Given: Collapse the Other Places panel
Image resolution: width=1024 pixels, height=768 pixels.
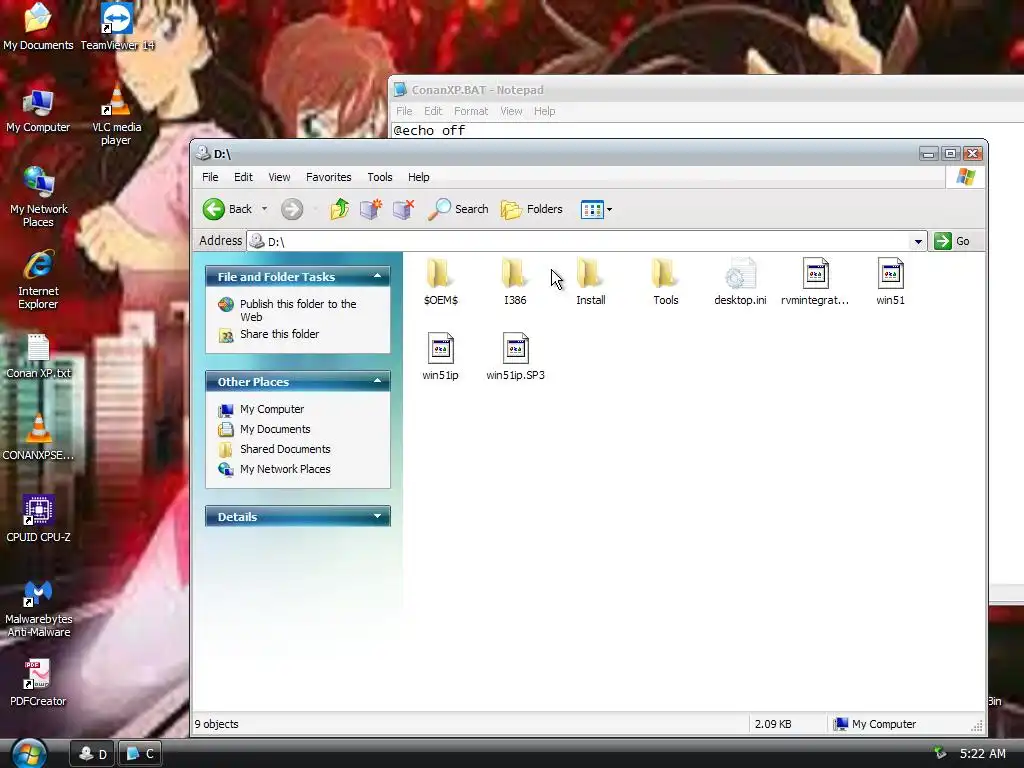Looking at the screenshot, I should tap(377, 381).
